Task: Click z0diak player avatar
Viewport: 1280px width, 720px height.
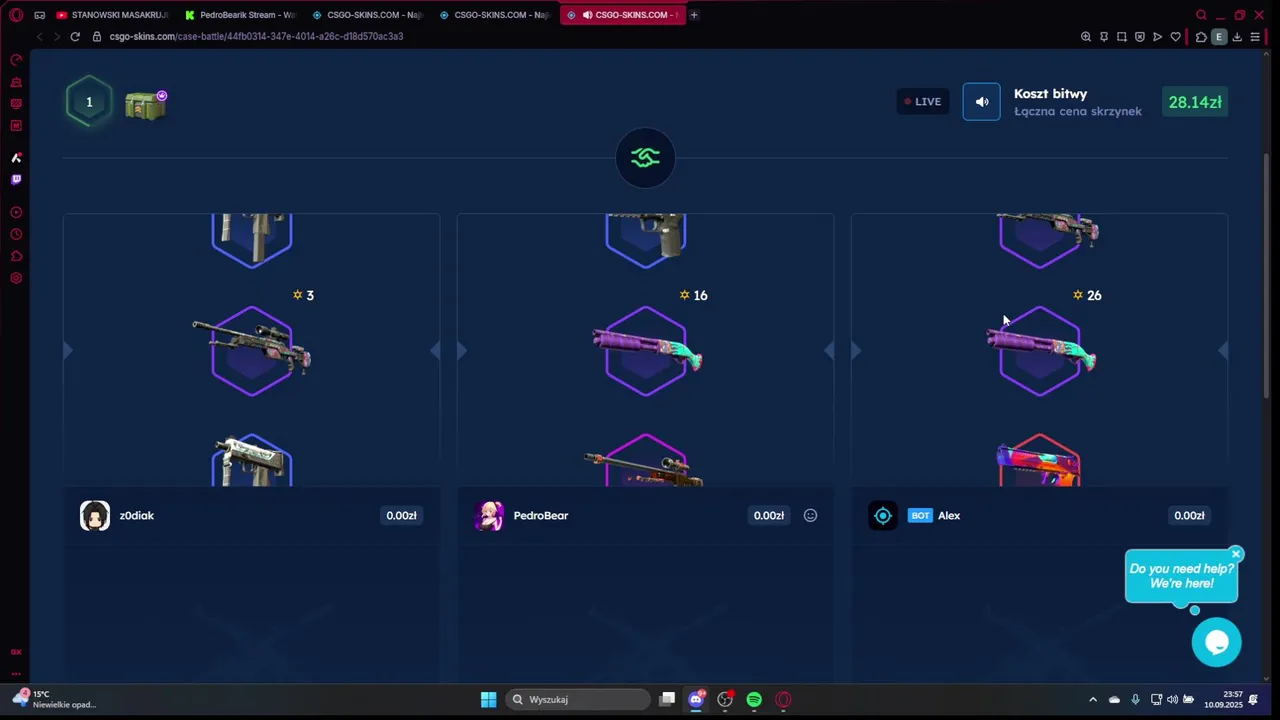Action: (x=95, y=516)
